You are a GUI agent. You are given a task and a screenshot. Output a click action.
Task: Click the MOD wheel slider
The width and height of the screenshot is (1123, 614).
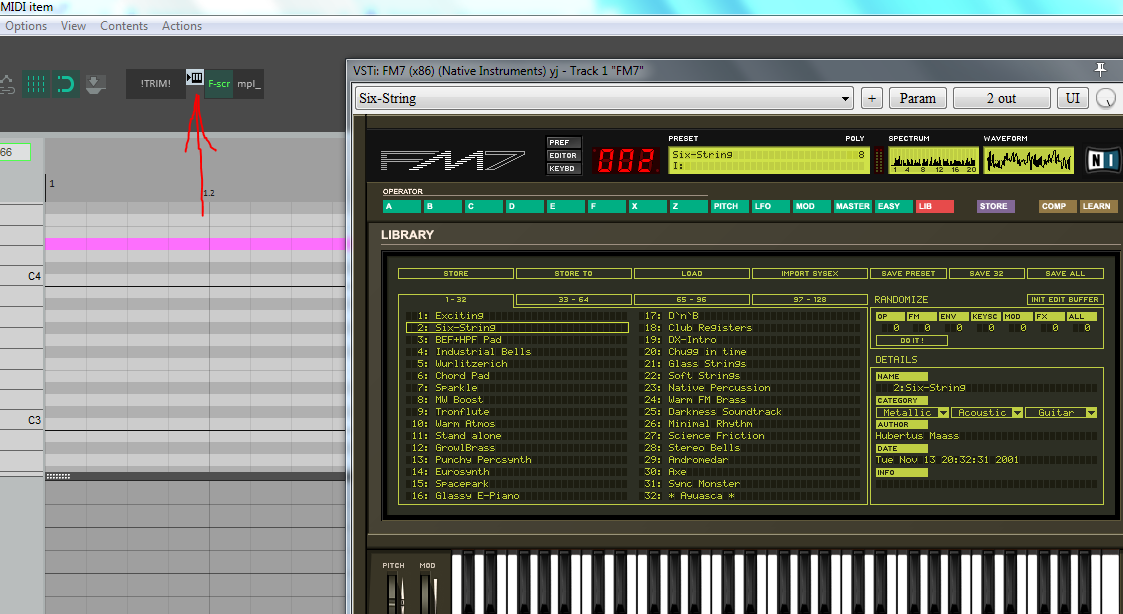(x=428, y=592)
